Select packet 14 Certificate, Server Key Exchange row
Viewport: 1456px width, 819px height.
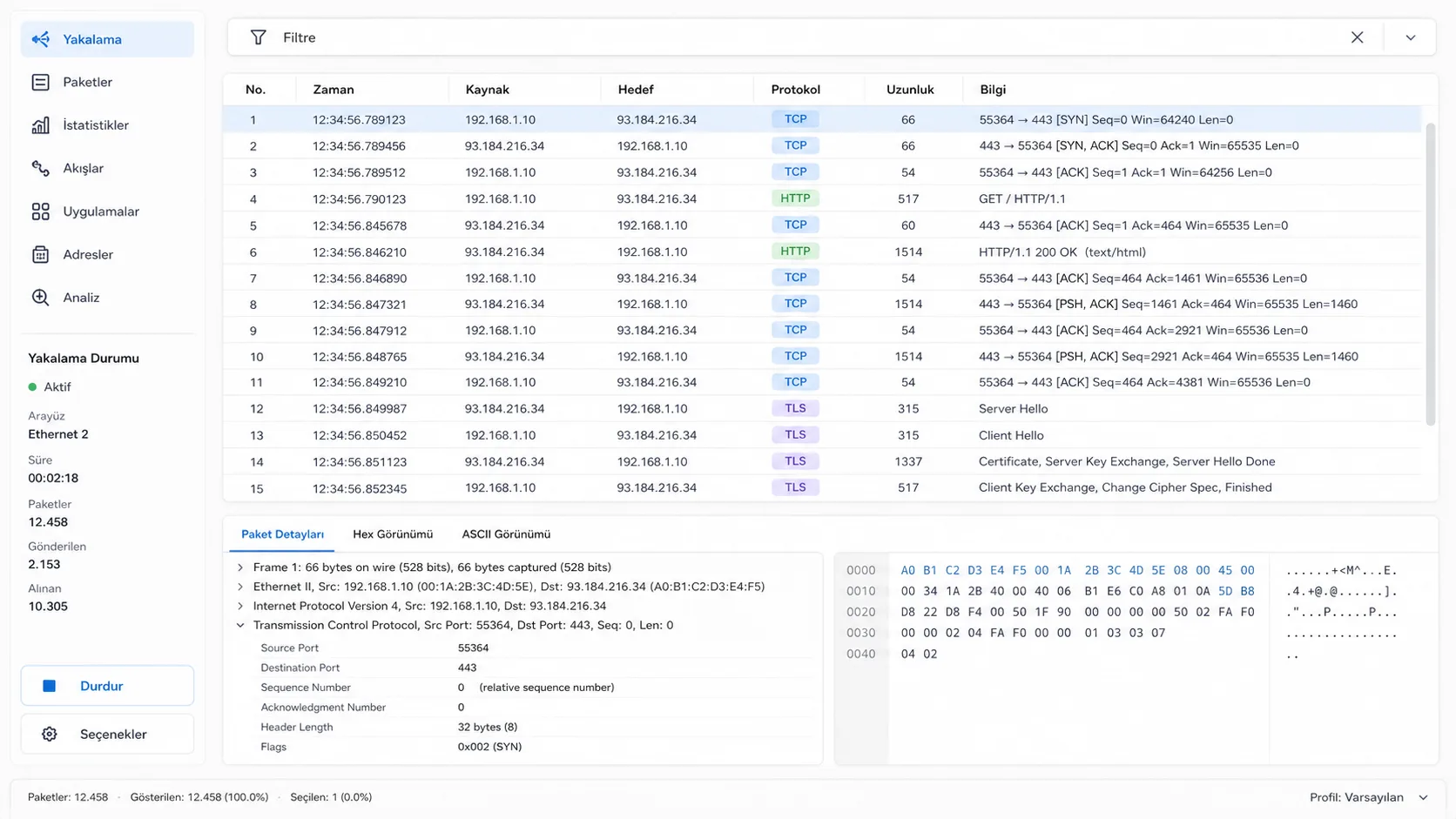pyautogui.click(x=822, y=461)
